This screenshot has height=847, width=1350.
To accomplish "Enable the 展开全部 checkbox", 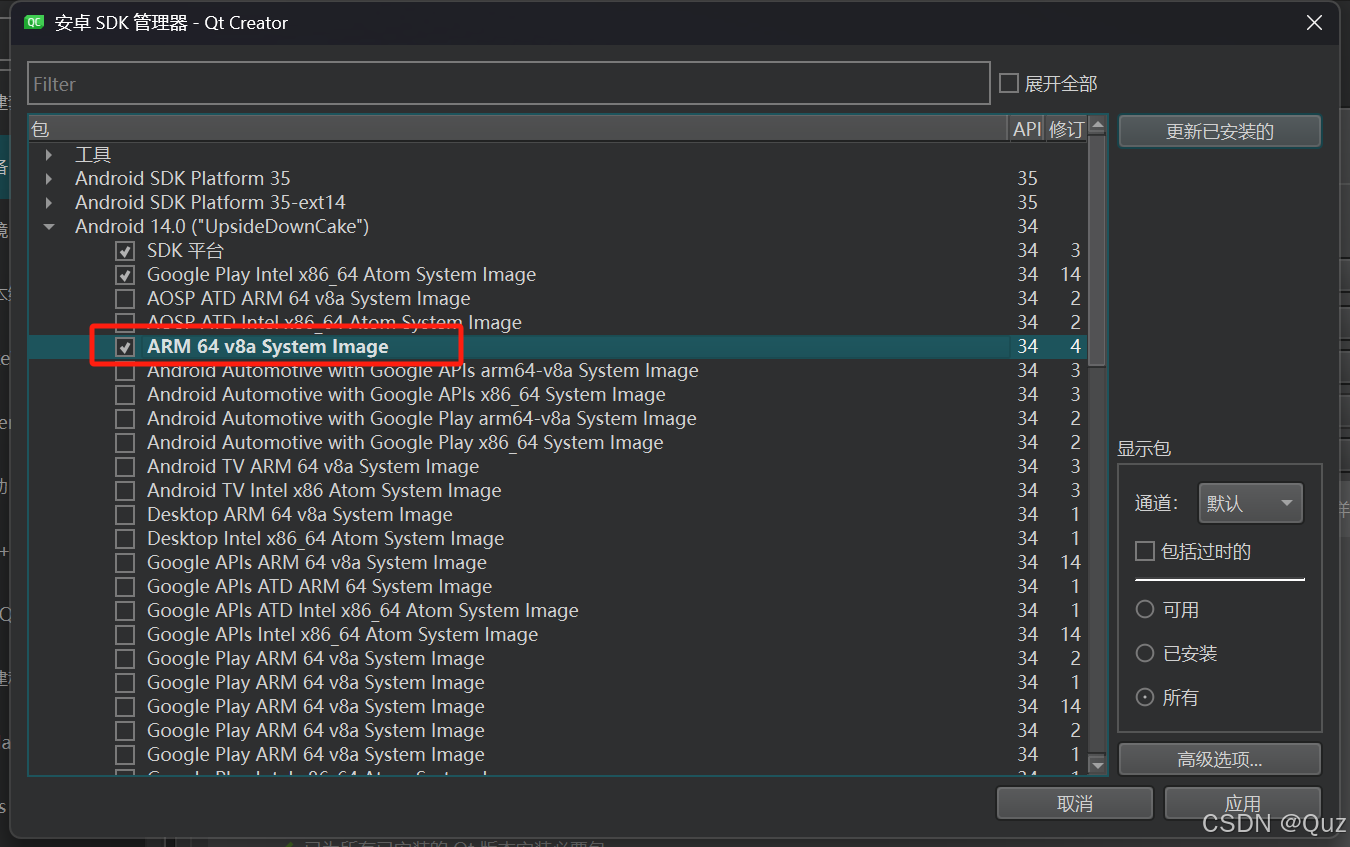I will [x=1008, y=83].
